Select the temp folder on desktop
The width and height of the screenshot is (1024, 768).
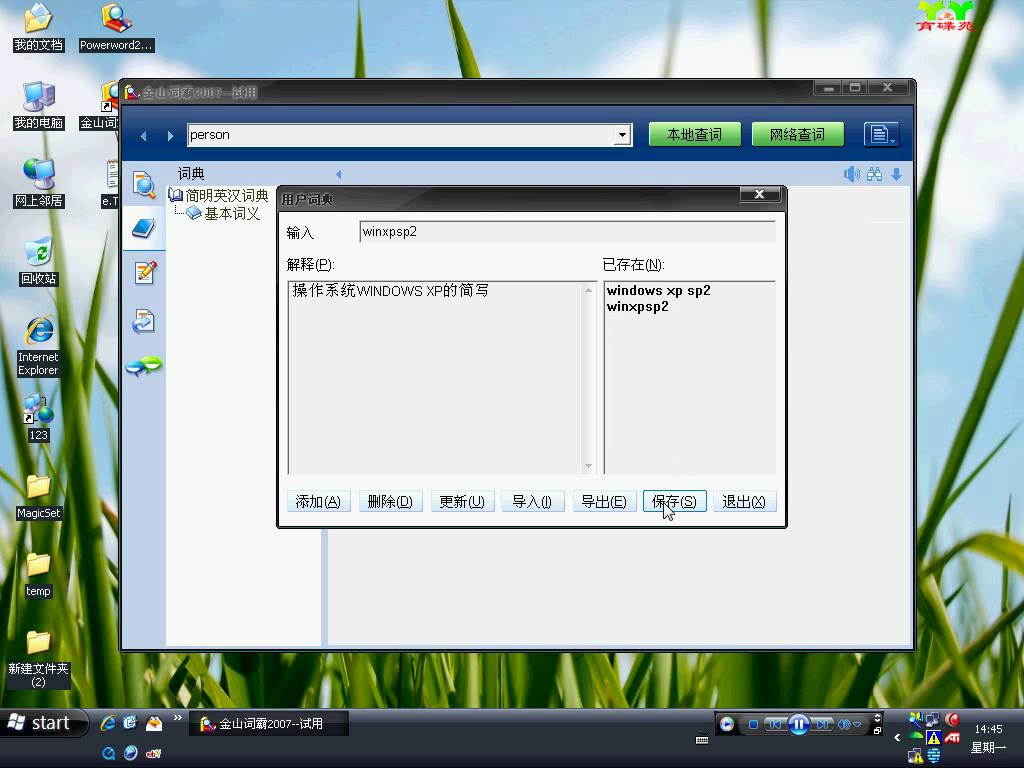[x=39, y=575]
